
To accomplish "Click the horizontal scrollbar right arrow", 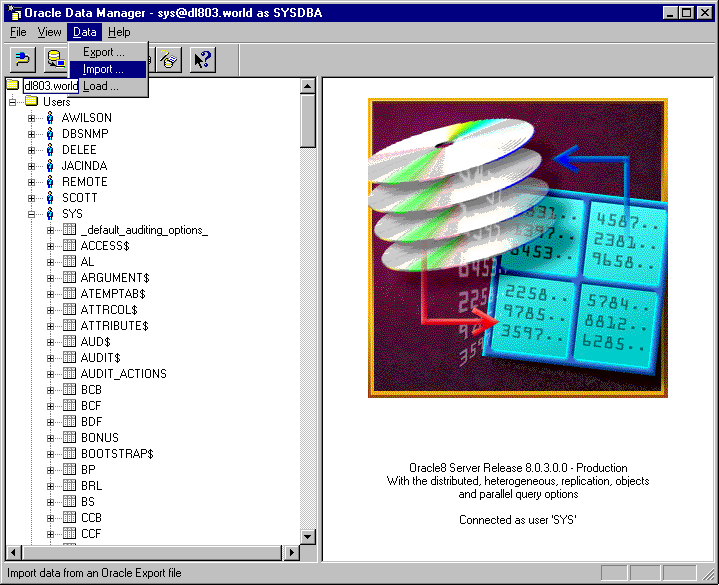I will click(292, 552).
